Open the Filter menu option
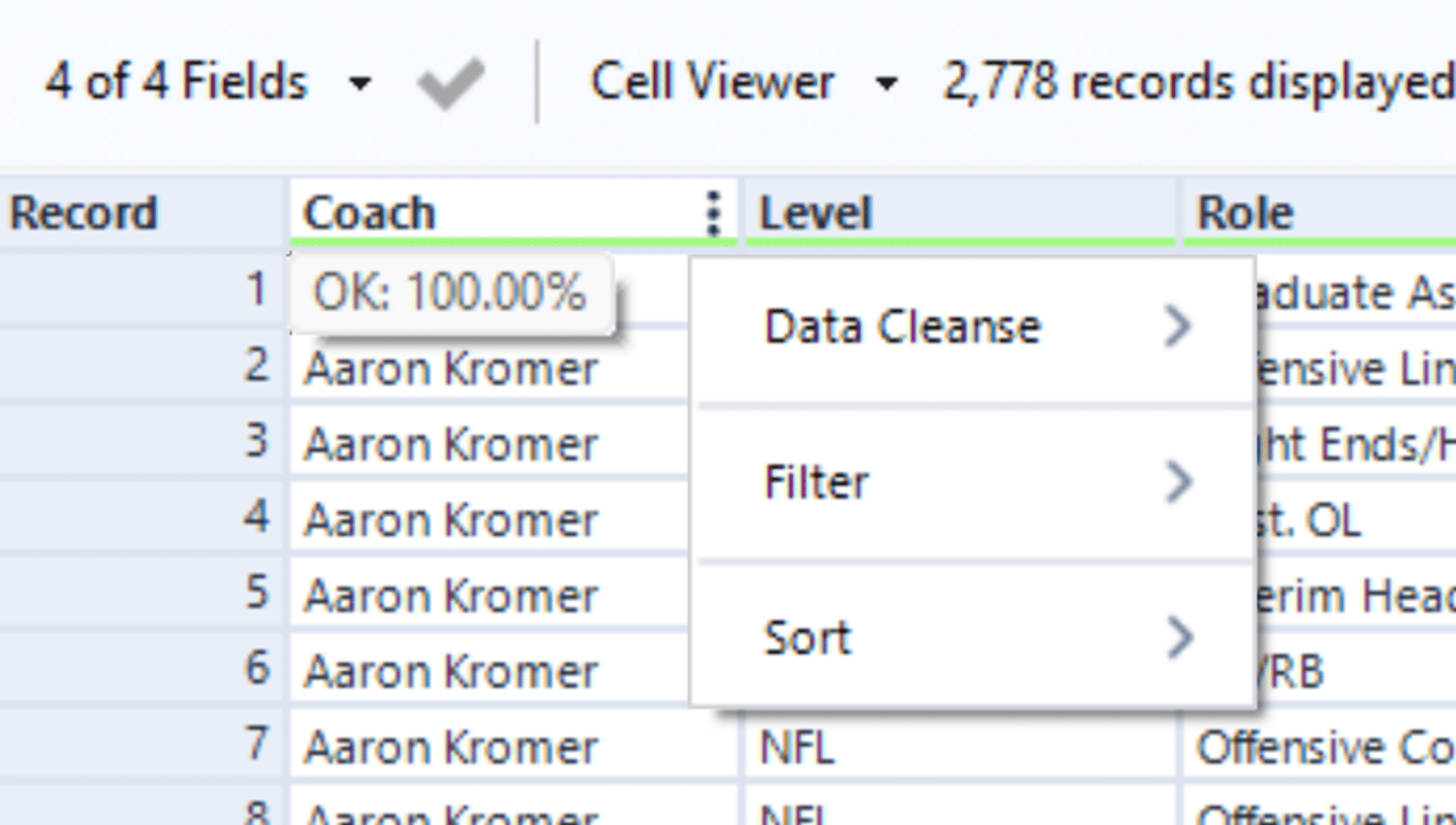 [817, 482]
